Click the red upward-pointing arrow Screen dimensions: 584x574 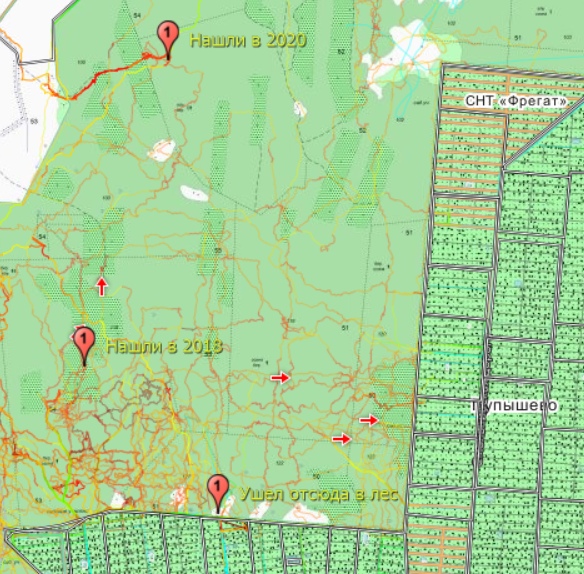tap(102, 286)
